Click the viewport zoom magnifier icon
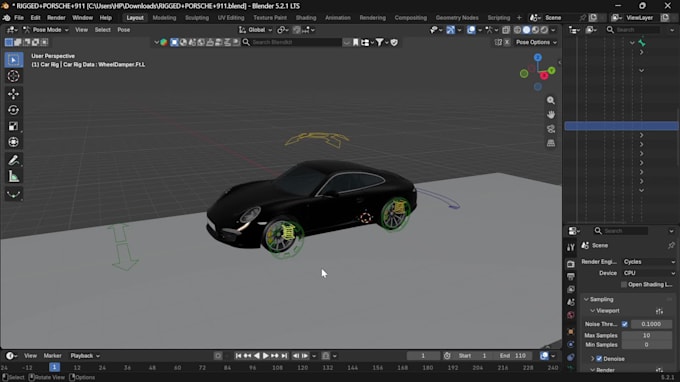The image size is (680, 382). (x=551, y=101)
